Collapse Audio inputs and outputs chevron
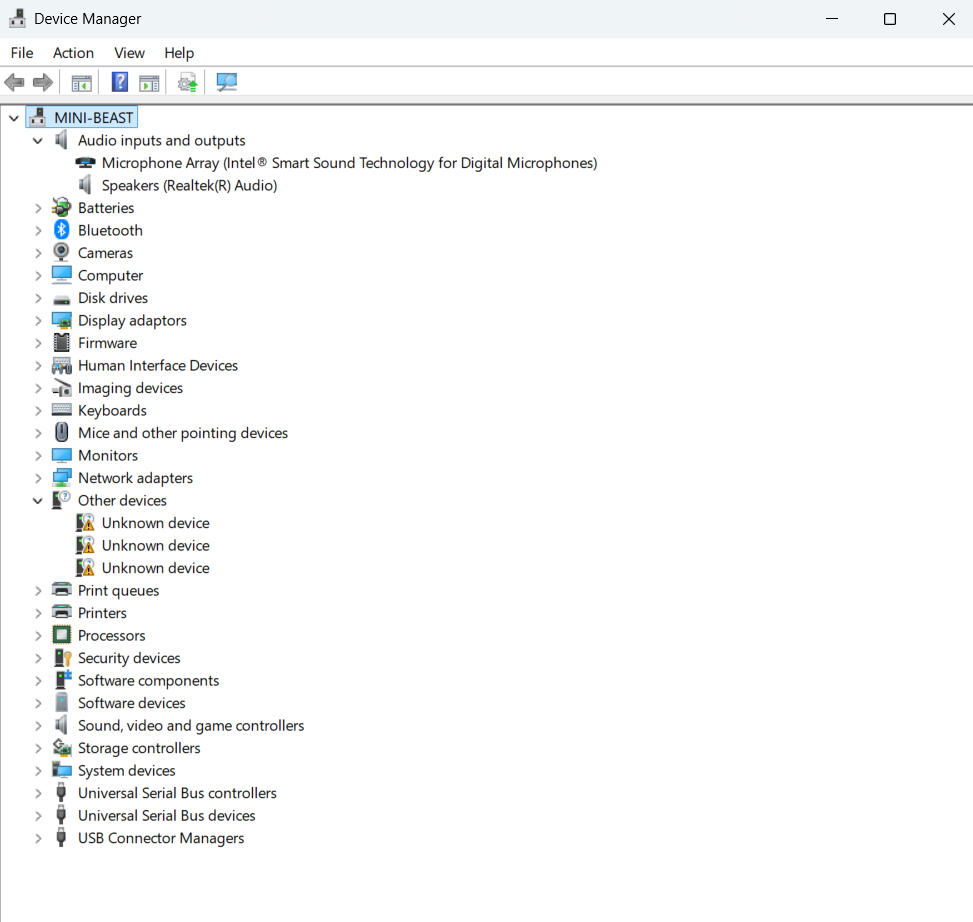The width and height of the screenshot is (973, 922). [38, 141]
